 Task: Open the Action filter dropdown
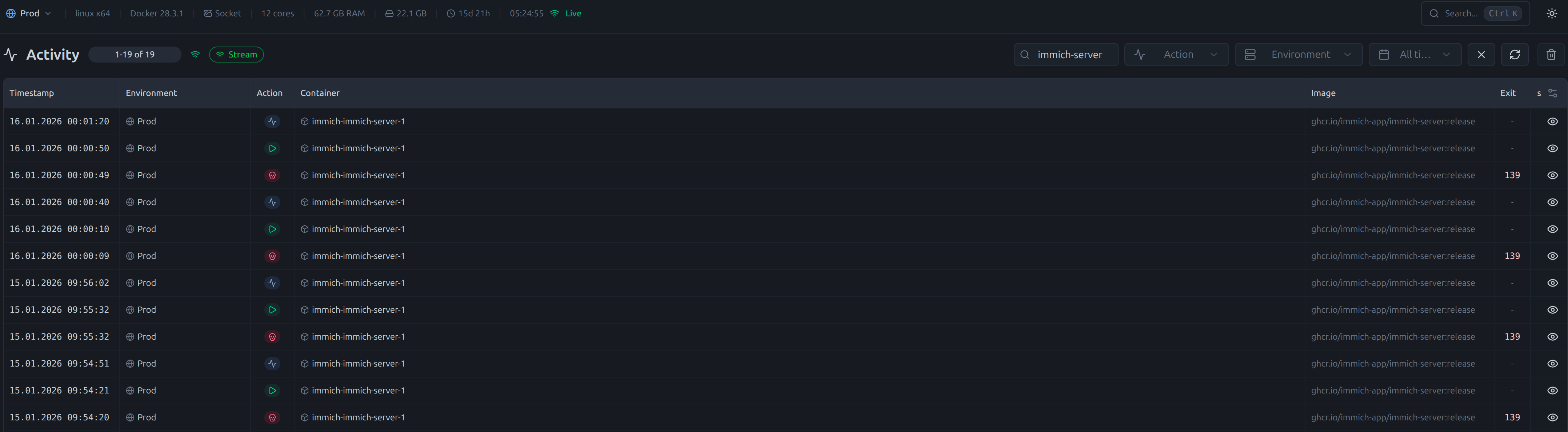point(1176,55)
